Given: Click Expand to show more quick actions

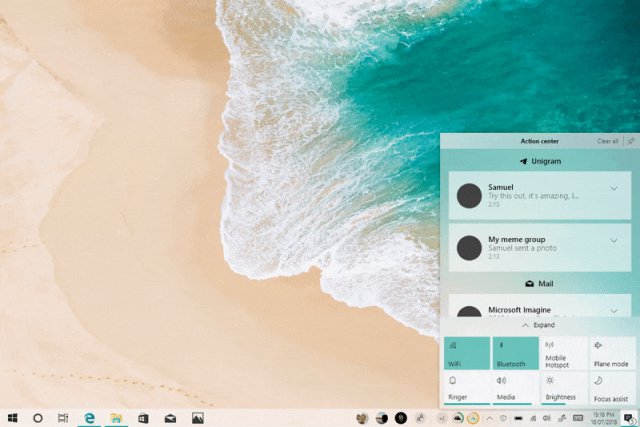Looking at the screenshot, I should pyautogui.click(x=538, y=325).
